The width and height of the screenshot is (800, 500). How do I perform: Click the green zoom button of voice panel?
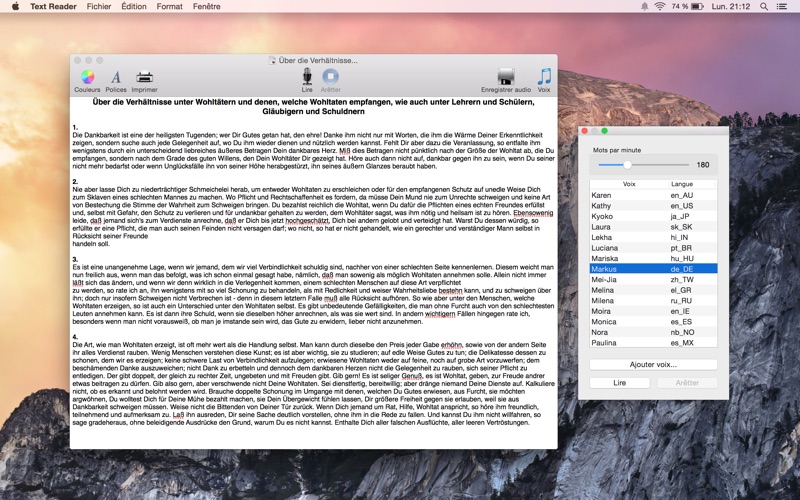click(x=604, y=131)
